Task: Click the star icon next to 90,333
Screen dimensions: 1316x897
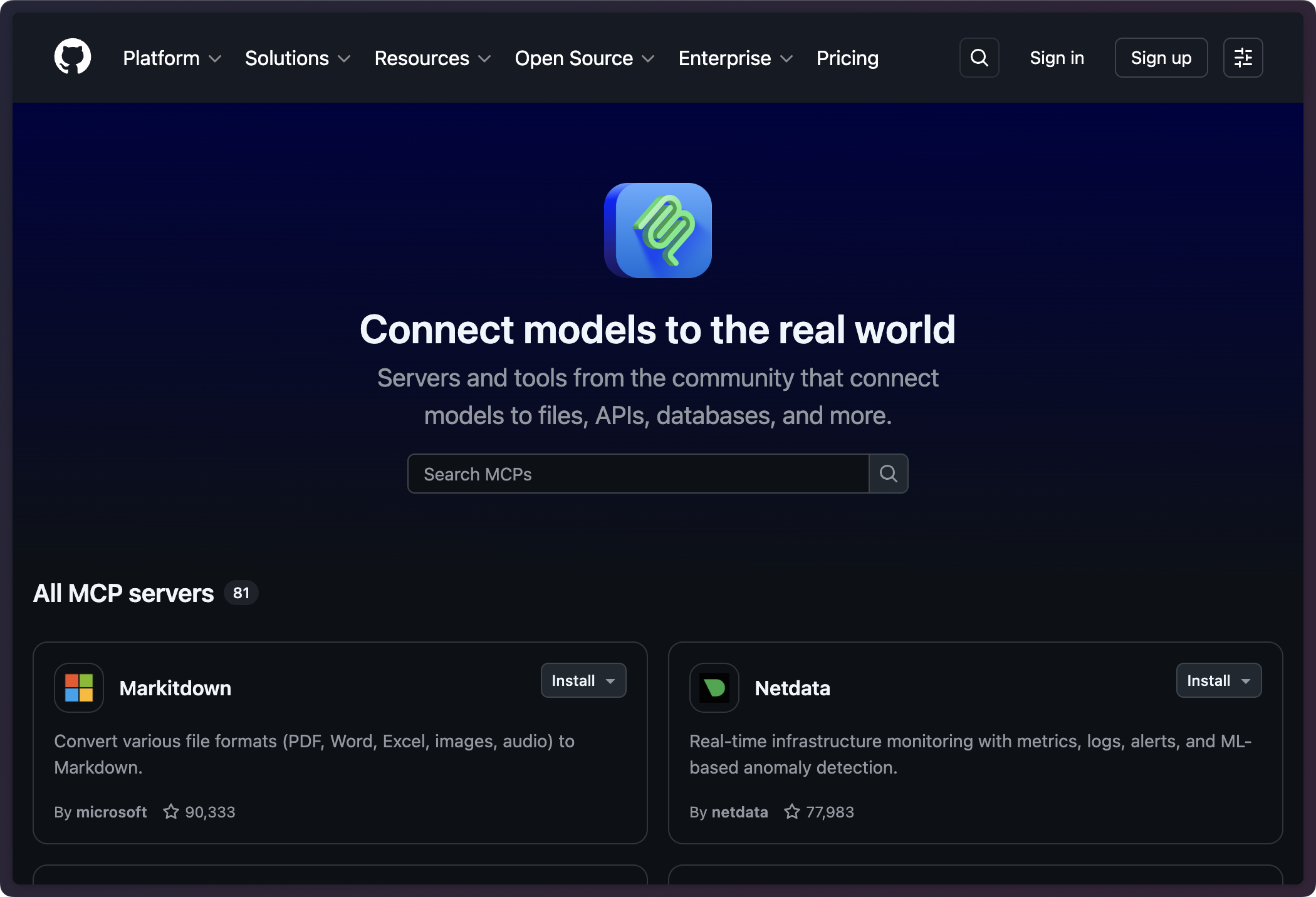Action: pyautogui.click(x=170, y=812)
